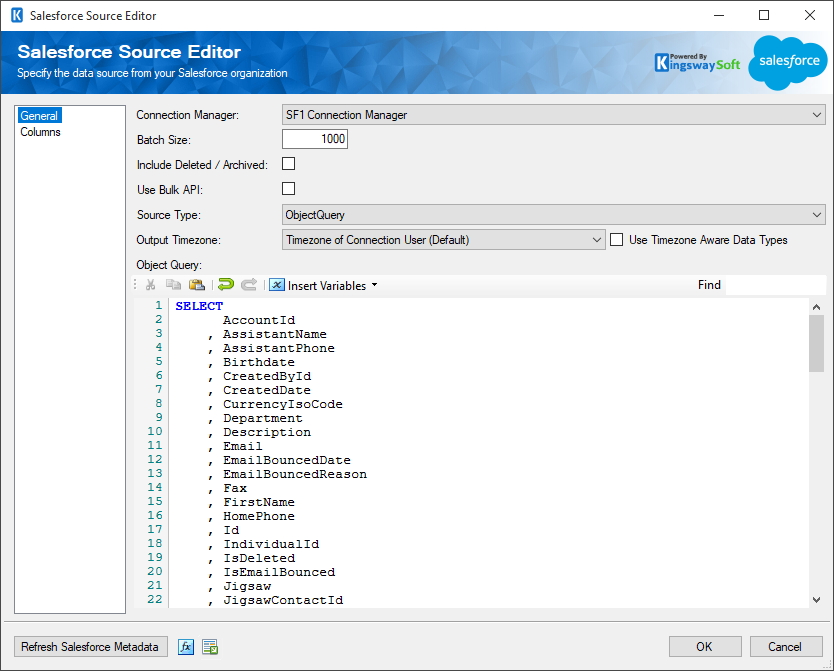Click the query editor scrollbar thumb
The width and height of the screenshot is (834, 671).
[x=816, y=343]
